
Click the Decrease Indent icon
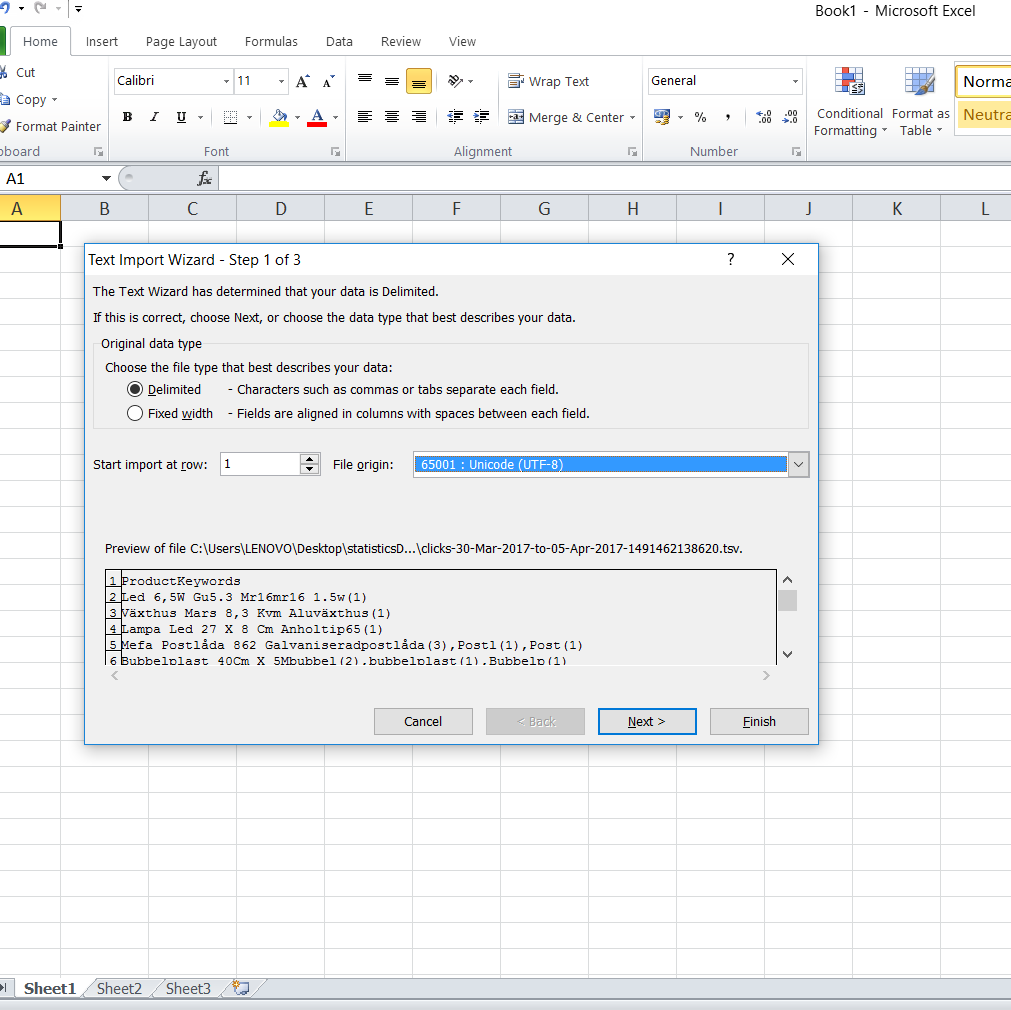(x=455, y=117)
